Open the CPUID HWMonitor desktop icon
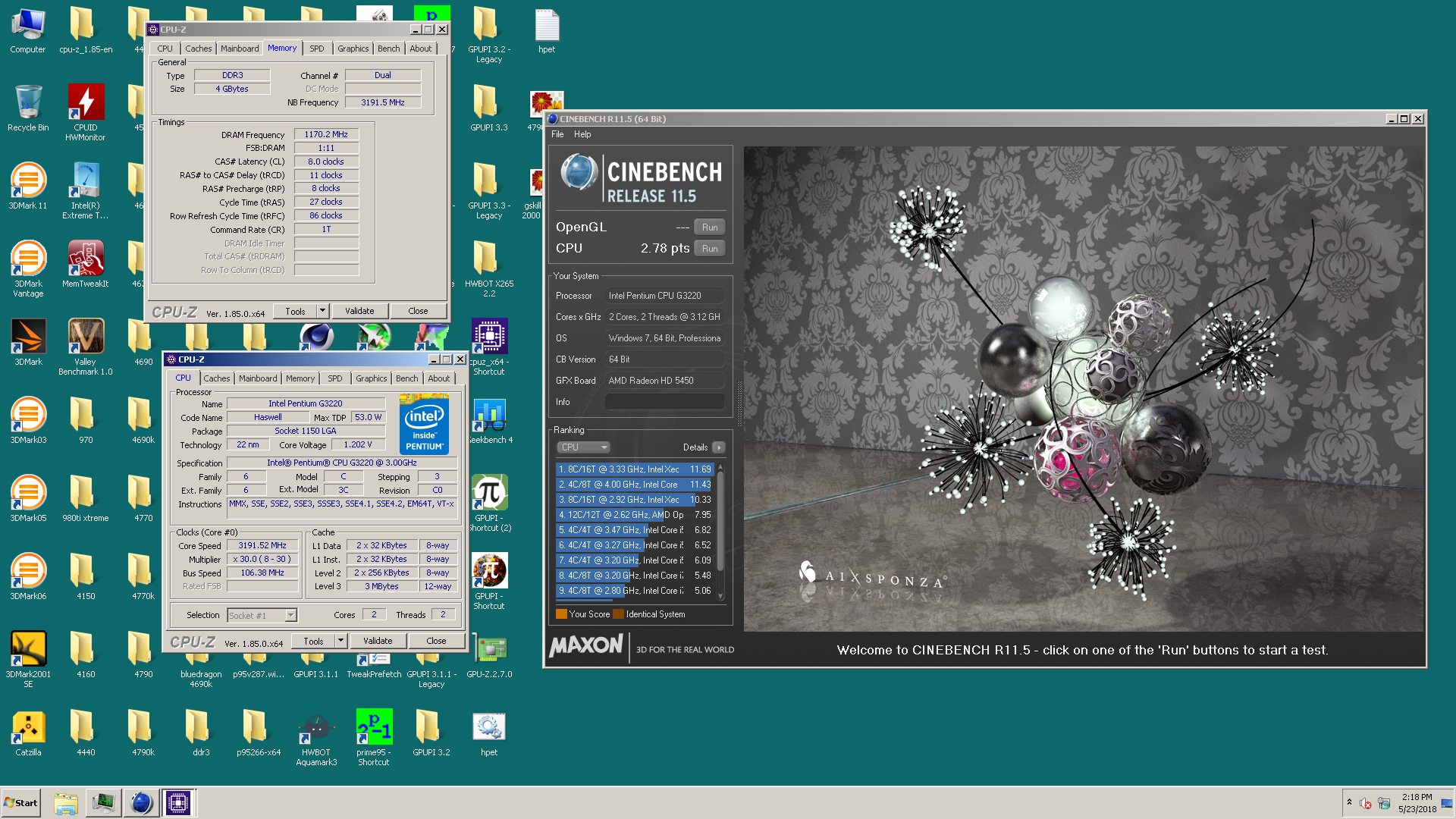The image size is (1456, 819). pyautogui.click(x=86, y=112)
